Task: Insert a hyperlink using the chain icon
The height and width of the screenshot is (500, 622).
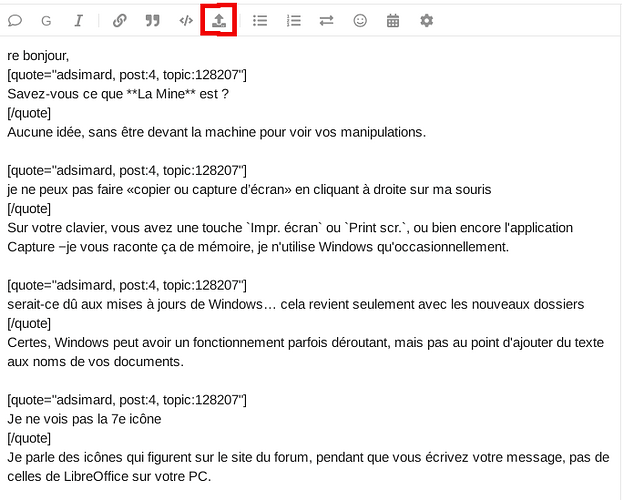Action: click(120, 20)
